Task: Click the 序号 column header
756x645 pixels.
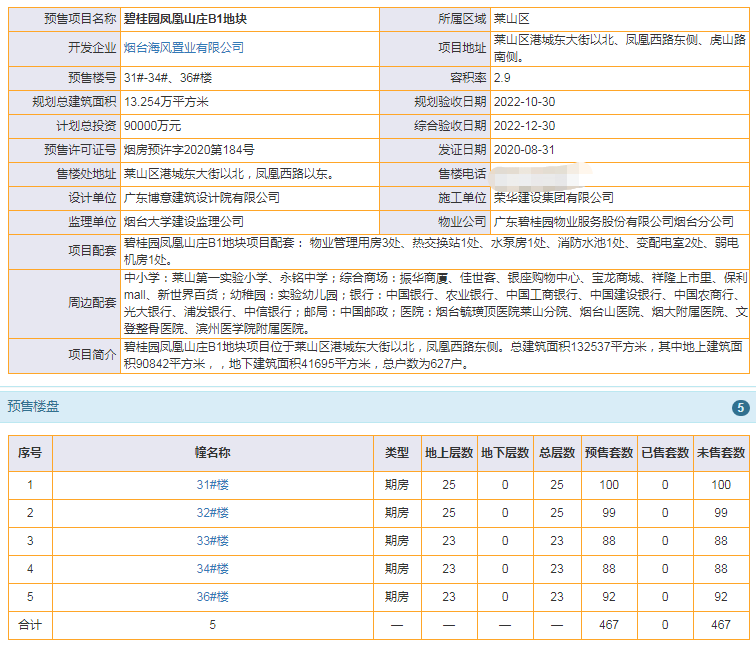Action: pyautogui.click(x=30, y=453)
